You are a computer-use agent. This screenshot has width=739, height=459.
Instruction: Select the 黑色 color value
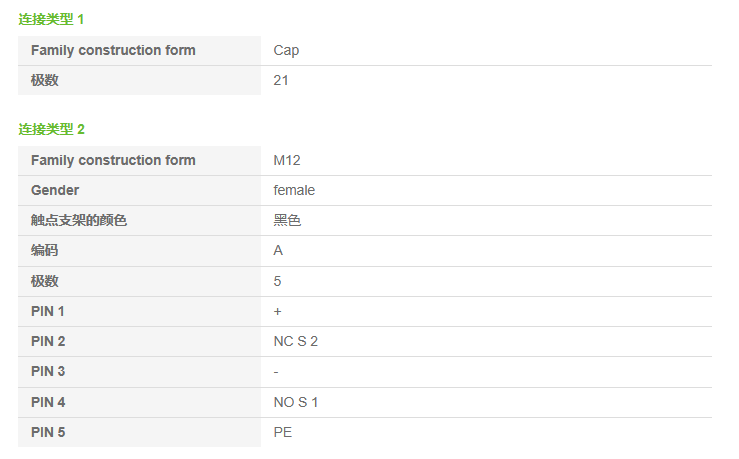pyautogui.click(x=287, y=220)
